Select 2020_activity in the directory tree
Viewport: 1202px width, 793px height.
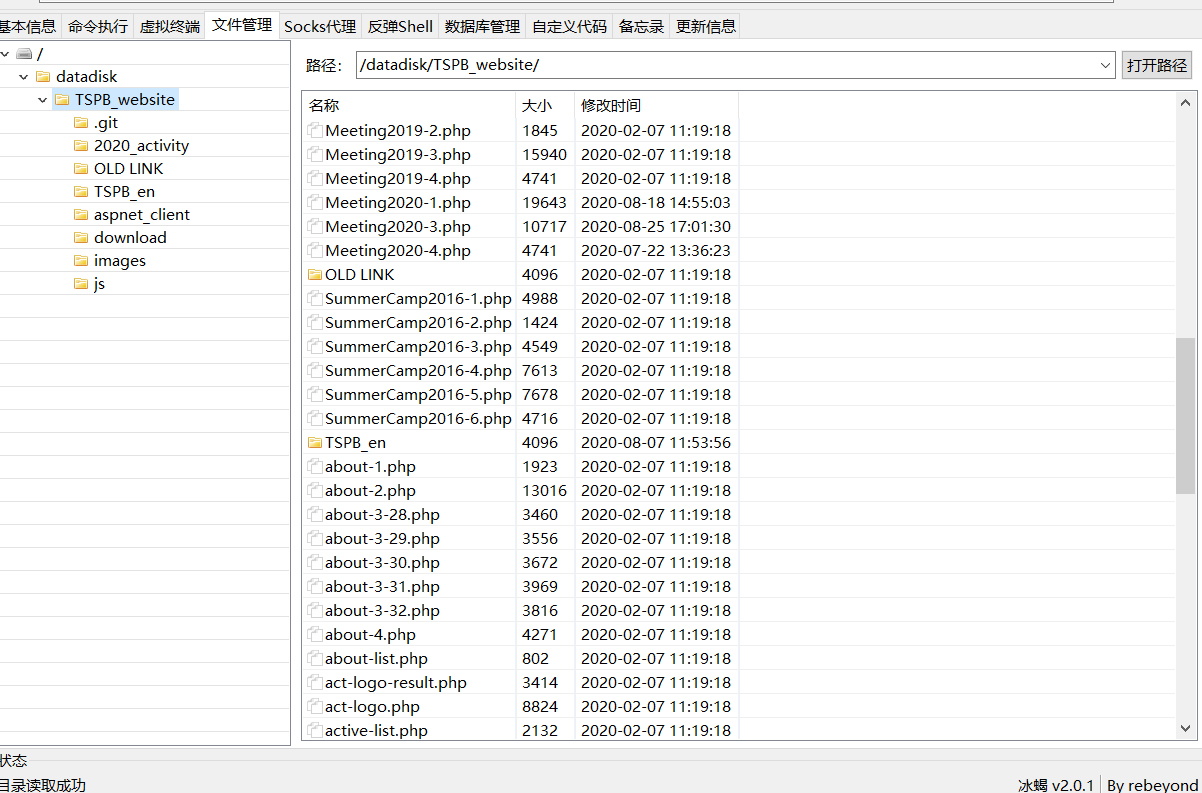point(141,146)
